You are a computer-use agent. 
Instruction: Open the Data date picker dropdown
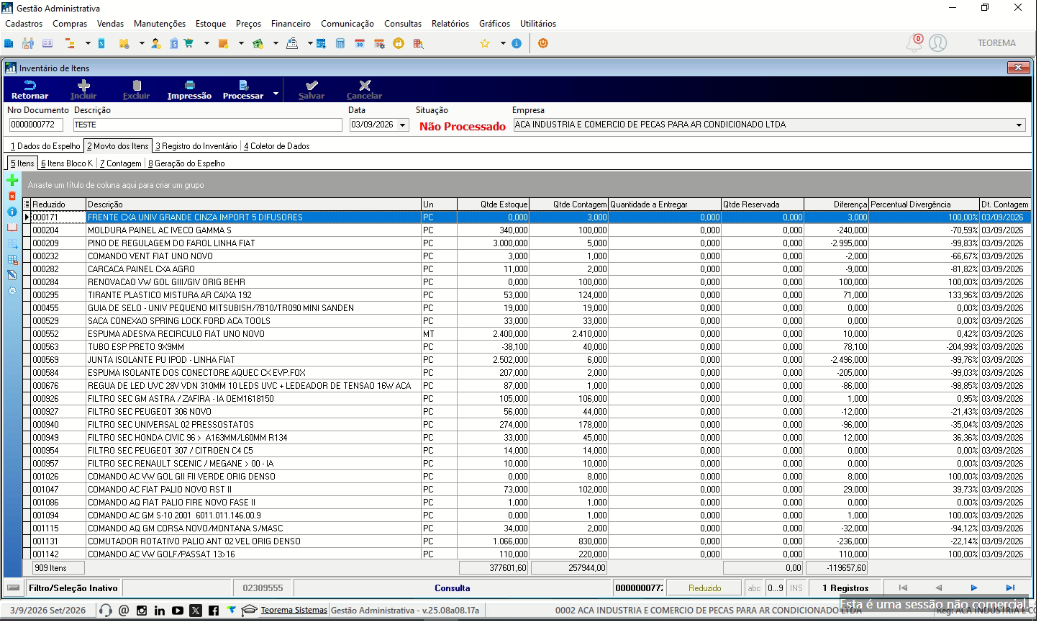click(402, 125)
